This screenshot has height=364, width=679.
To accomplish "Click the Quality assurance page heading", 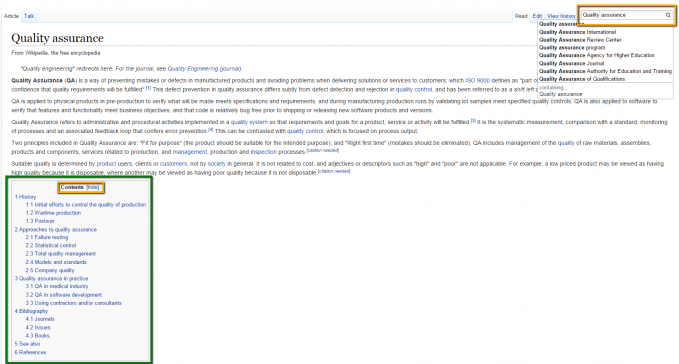I will click(58, 38).
